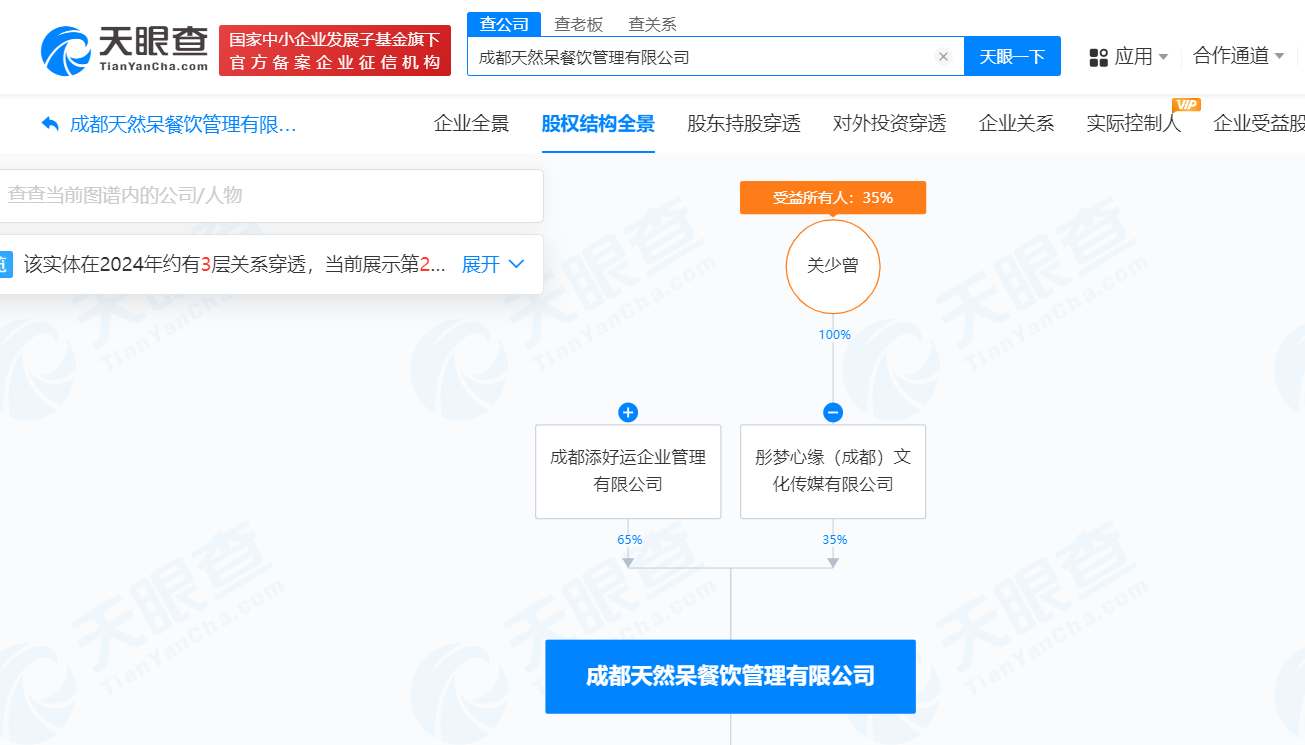Image resolution: width=1305 pixels, height=745 pixels.
Task: Go back using the blue arrow icon
Action: tap(50, 124)
